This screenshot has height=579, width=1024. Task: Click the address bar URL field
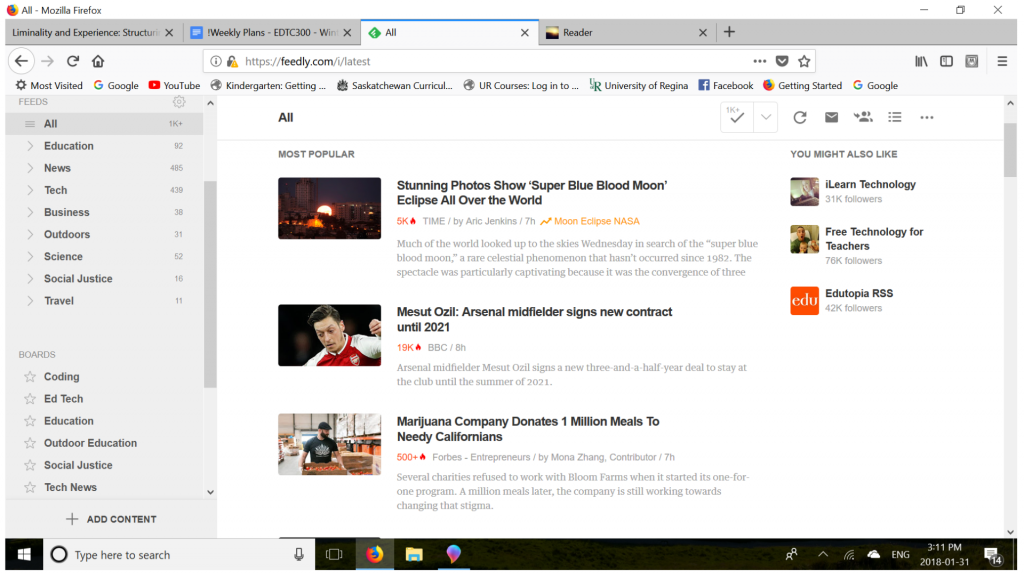496,61
